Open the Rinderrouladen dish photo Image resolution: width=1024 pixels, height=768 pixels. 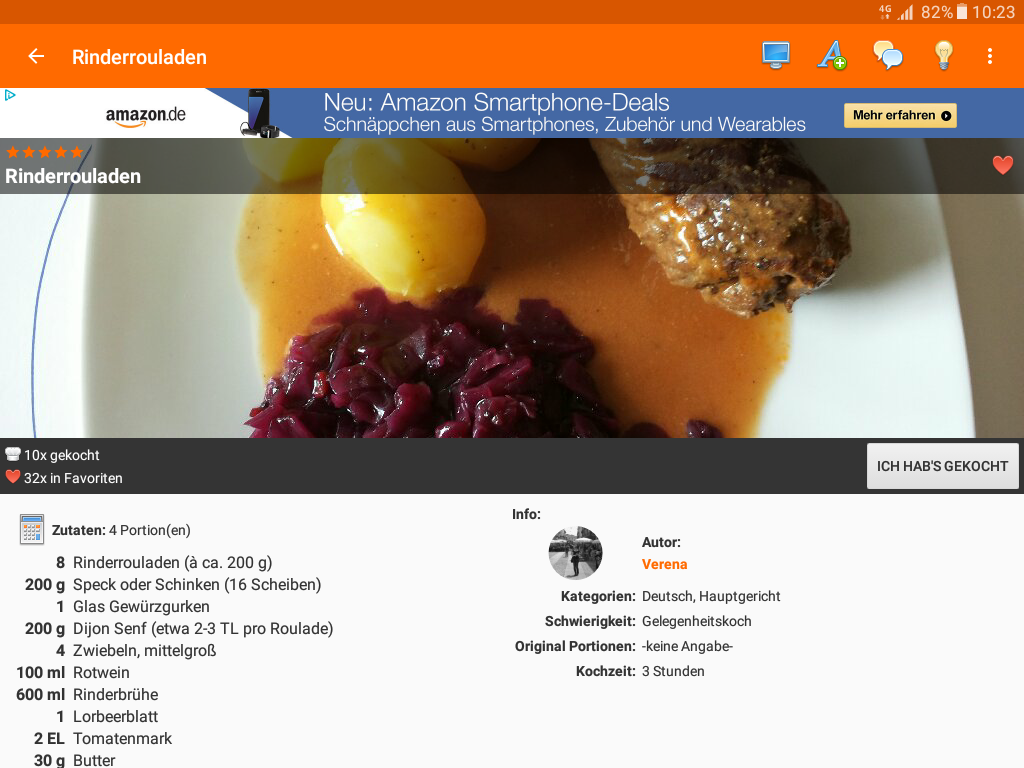(x=512, y=315)
